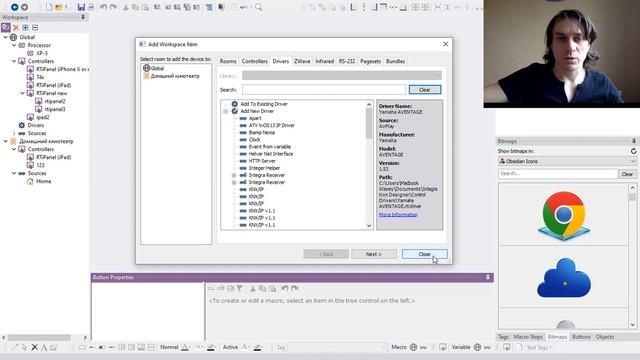Screen dimensions: 640x360
Task: Switch to the Bundles tab
Action: (x=395, y=61)
